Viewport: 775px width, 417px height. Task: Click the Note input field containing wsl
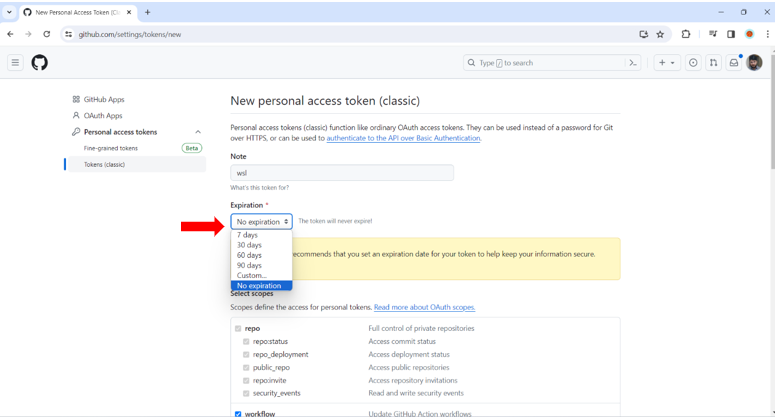[342, 173]
